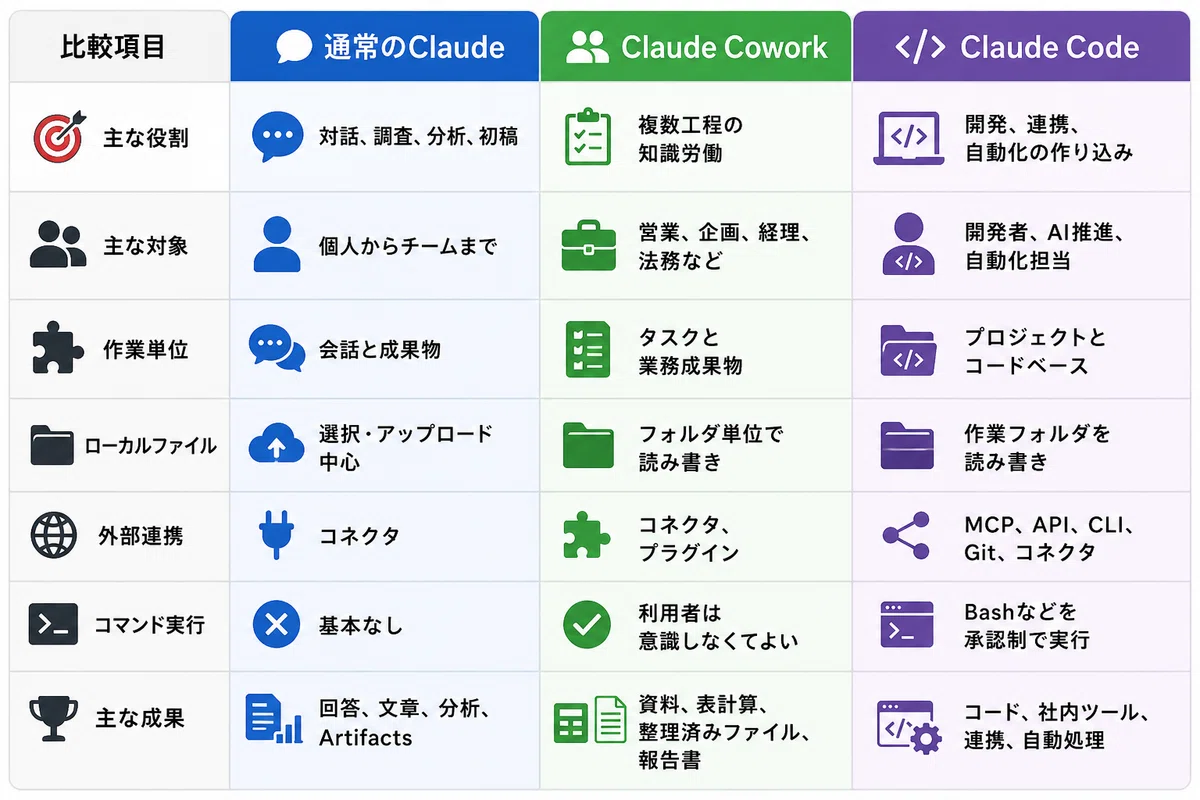
Task: Click the purple share nodes icon beside MCP、API、CLI
Action: pyautogui.click(x=906, y=535)
